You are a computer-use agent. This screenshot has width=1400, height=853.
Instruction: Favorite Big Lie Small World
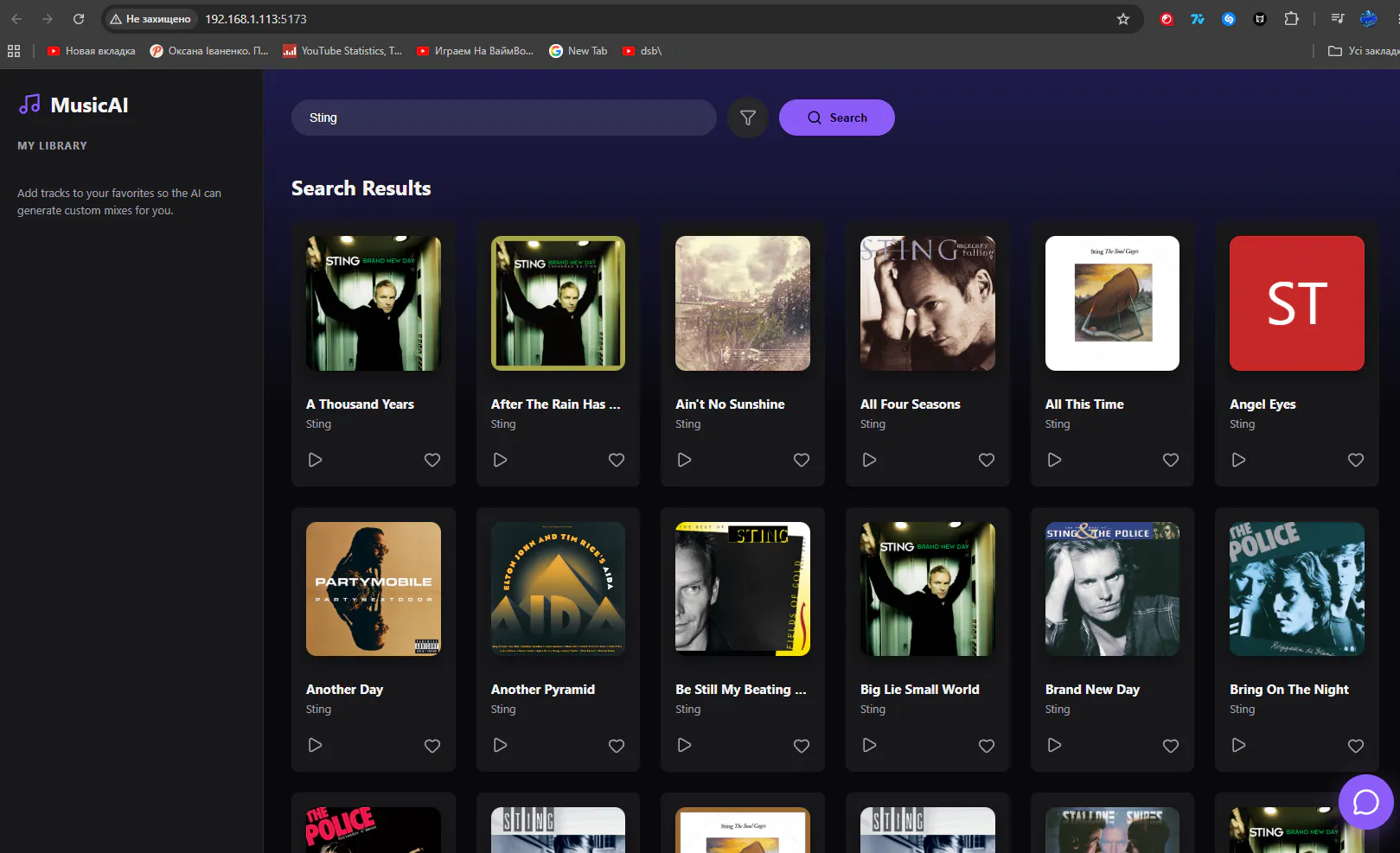tap(987, 746)
